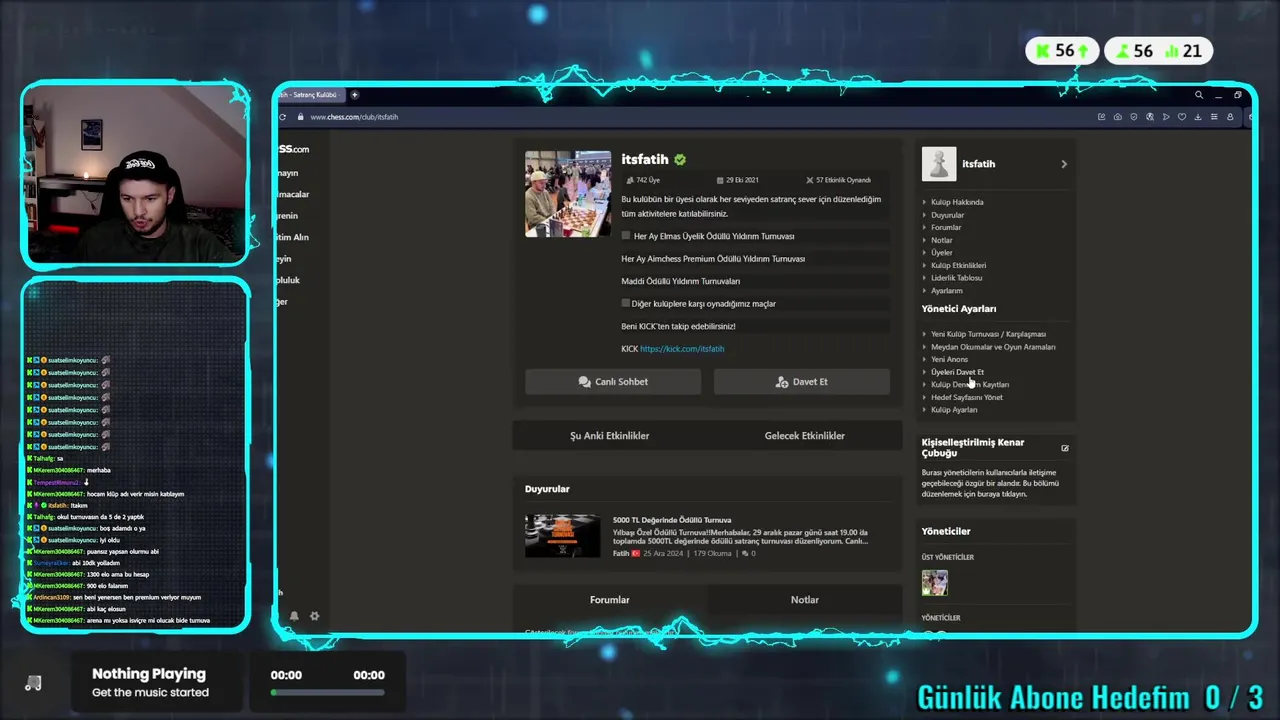
Task: Open Duyurular in the club sidebar menu
Action: pyautogui.click(x=947, y=215)
